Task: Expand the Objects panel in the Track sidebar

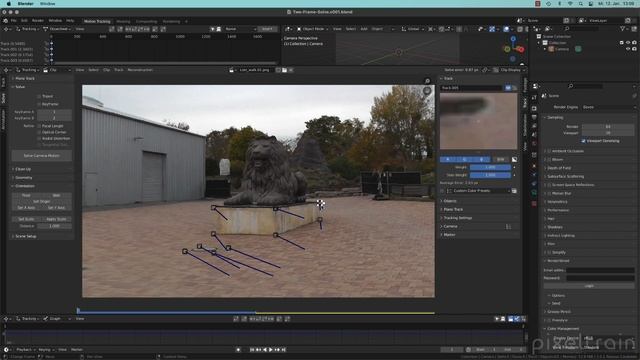Action: tap(449, 201)
